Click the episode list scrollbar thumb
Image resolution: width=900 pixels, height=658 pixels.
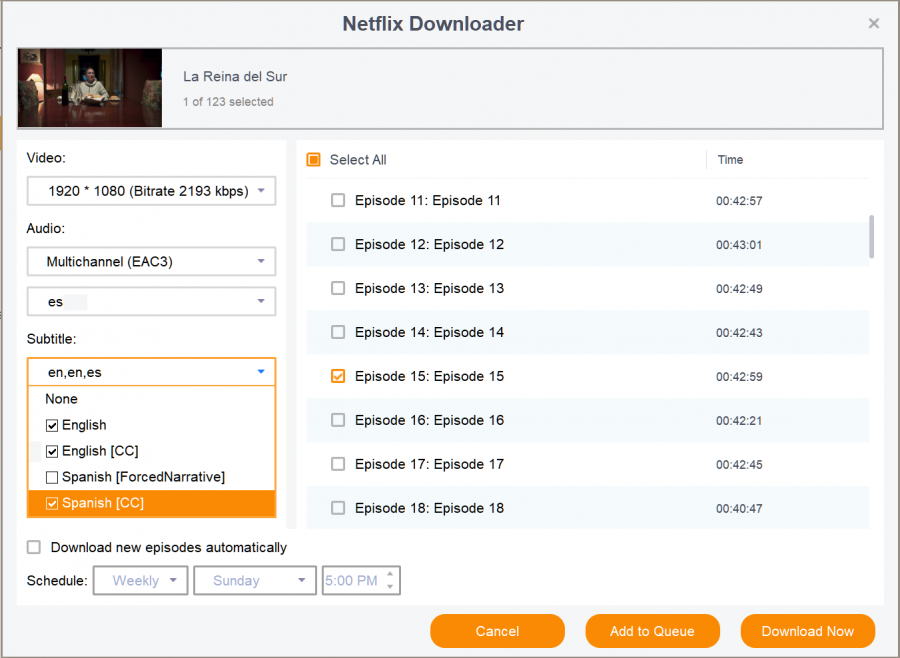coord(872,237)
